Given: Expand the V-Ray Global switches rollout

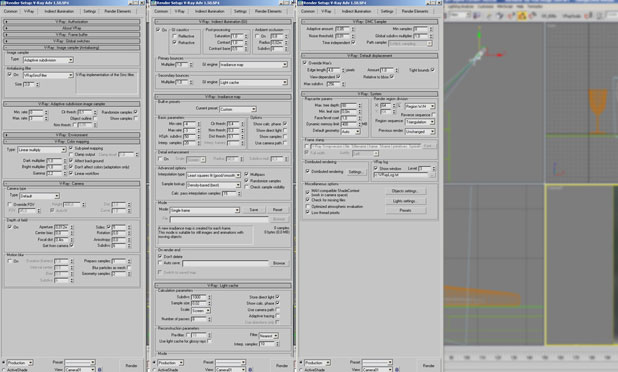Looking at the screenshot, I should click(x=72, y=41).
